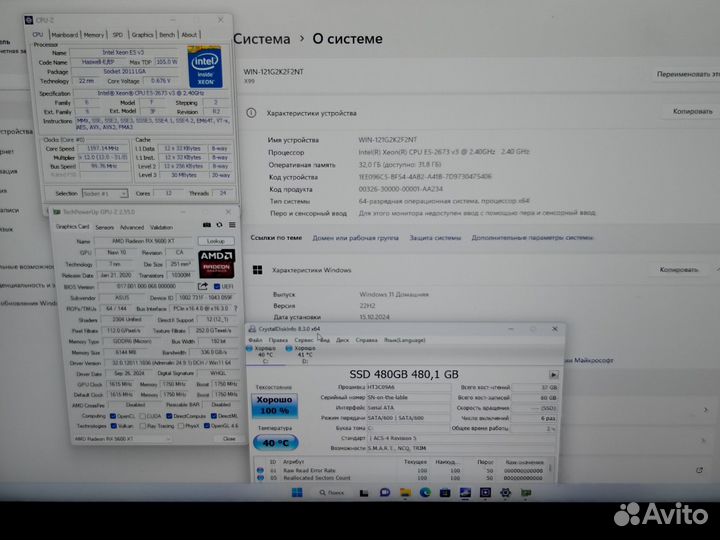Select disk C: status icon in CrystalDiskInfo
Image resolution: width=720 pixels, height=540 pixels.
pos(249,349)
